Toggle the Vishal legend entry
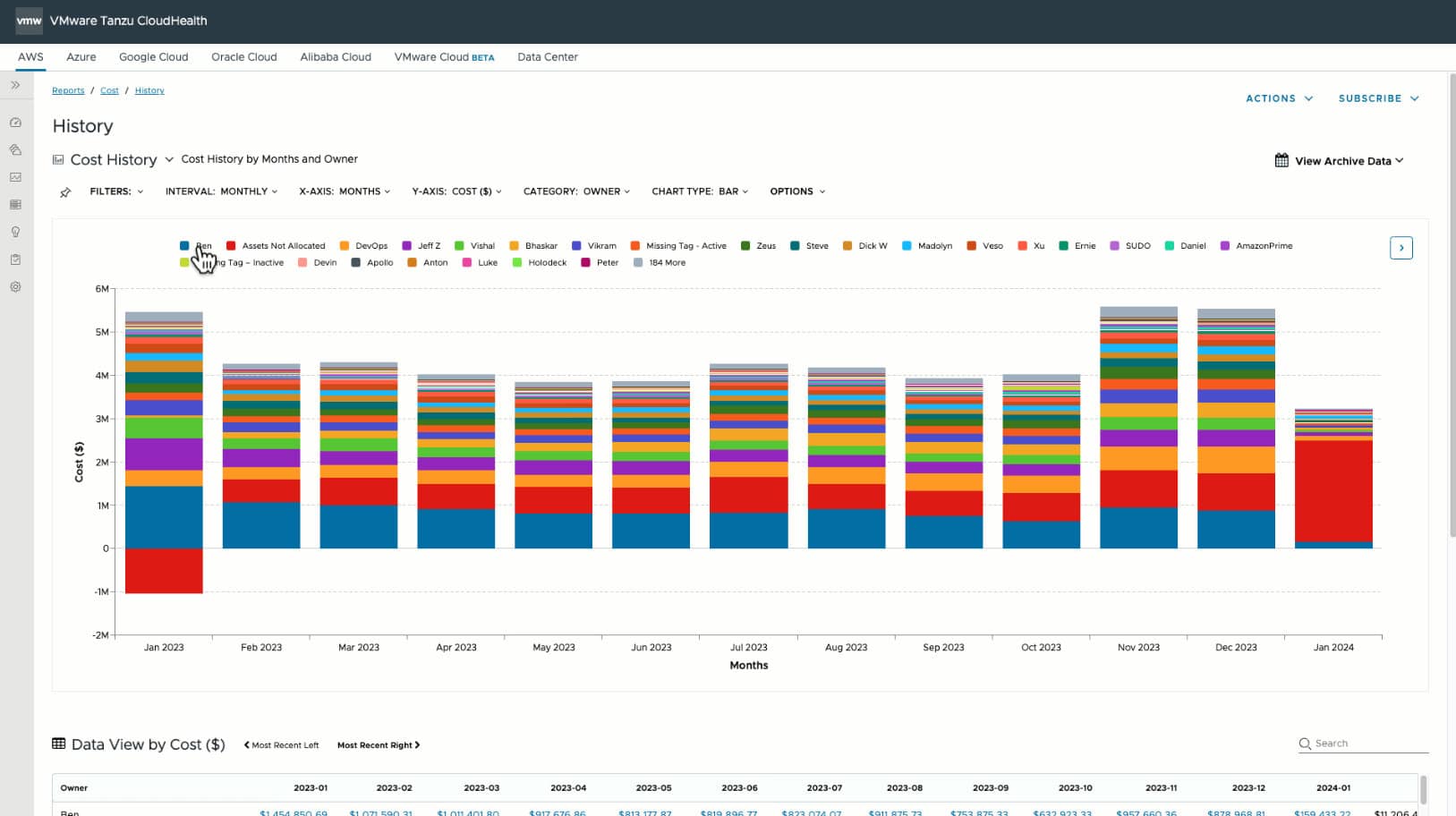 (474, 246)
